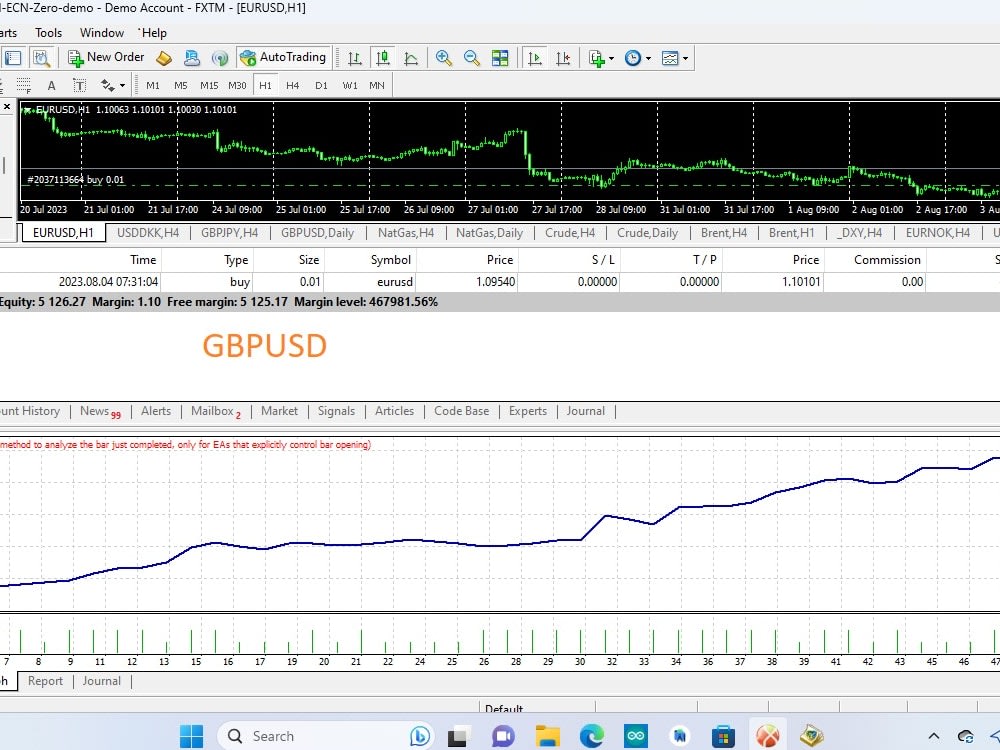1000x750 pixels.
Task: Switch to Bar chart display
Action: pyautogui.click(x=354, y=57)
